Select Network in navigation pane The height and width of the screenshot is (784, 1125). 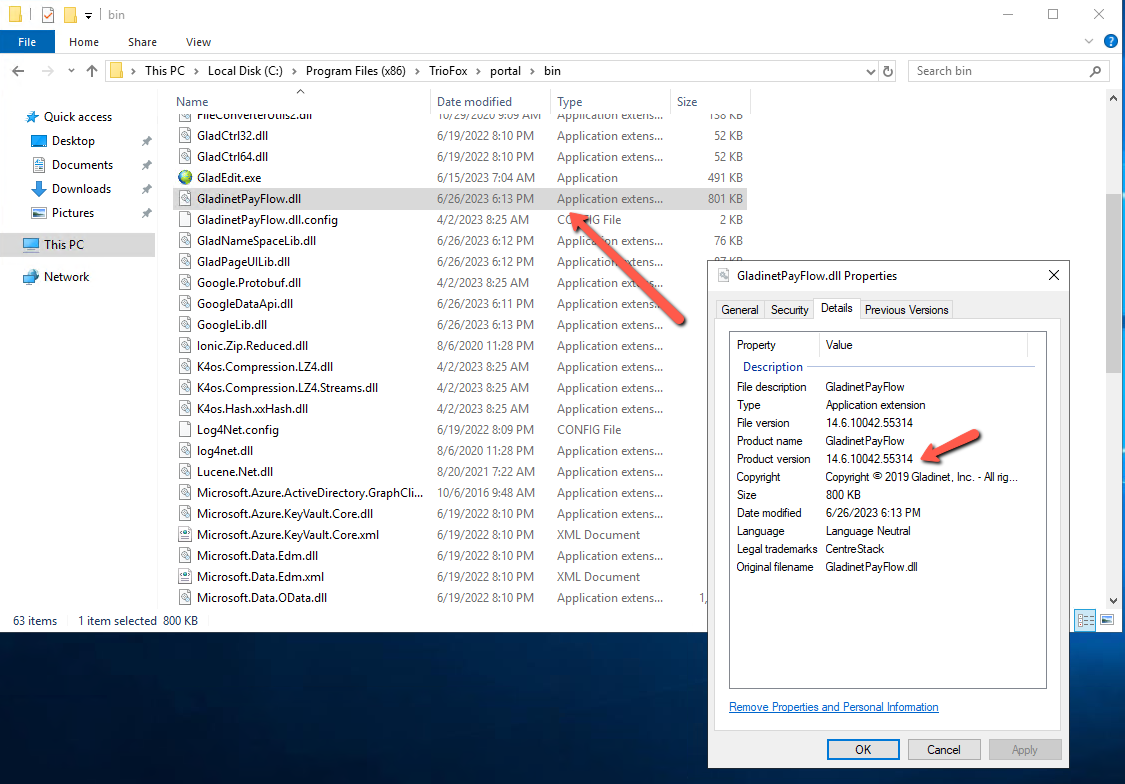tap(66, 277)
